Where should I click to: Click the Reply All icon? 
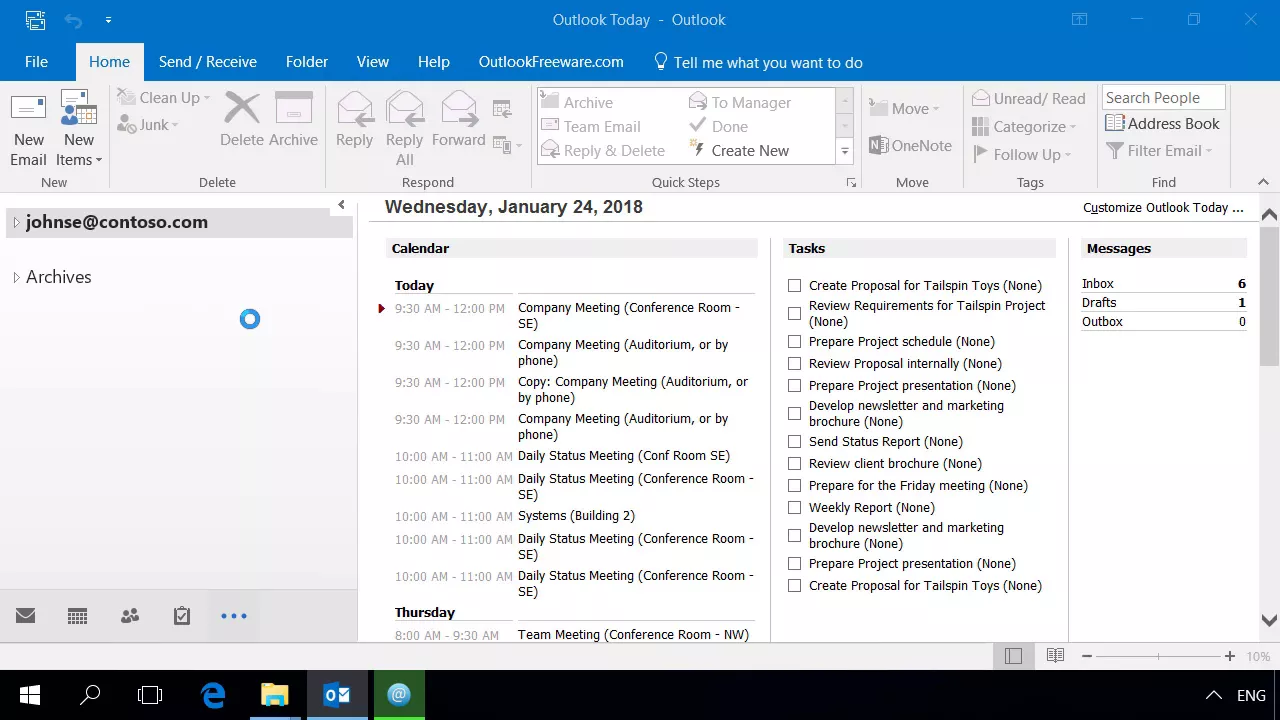click(404, 108)
